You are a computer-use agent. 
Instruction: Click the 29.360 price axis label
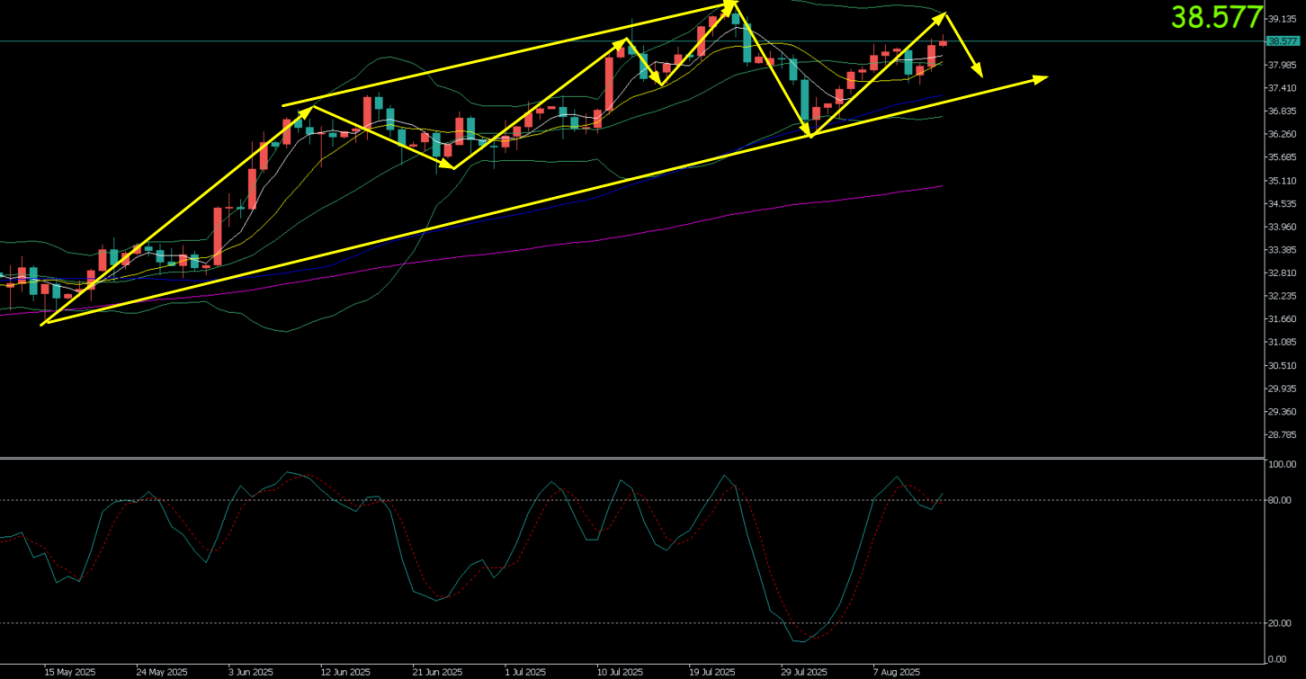(1283, 412)
